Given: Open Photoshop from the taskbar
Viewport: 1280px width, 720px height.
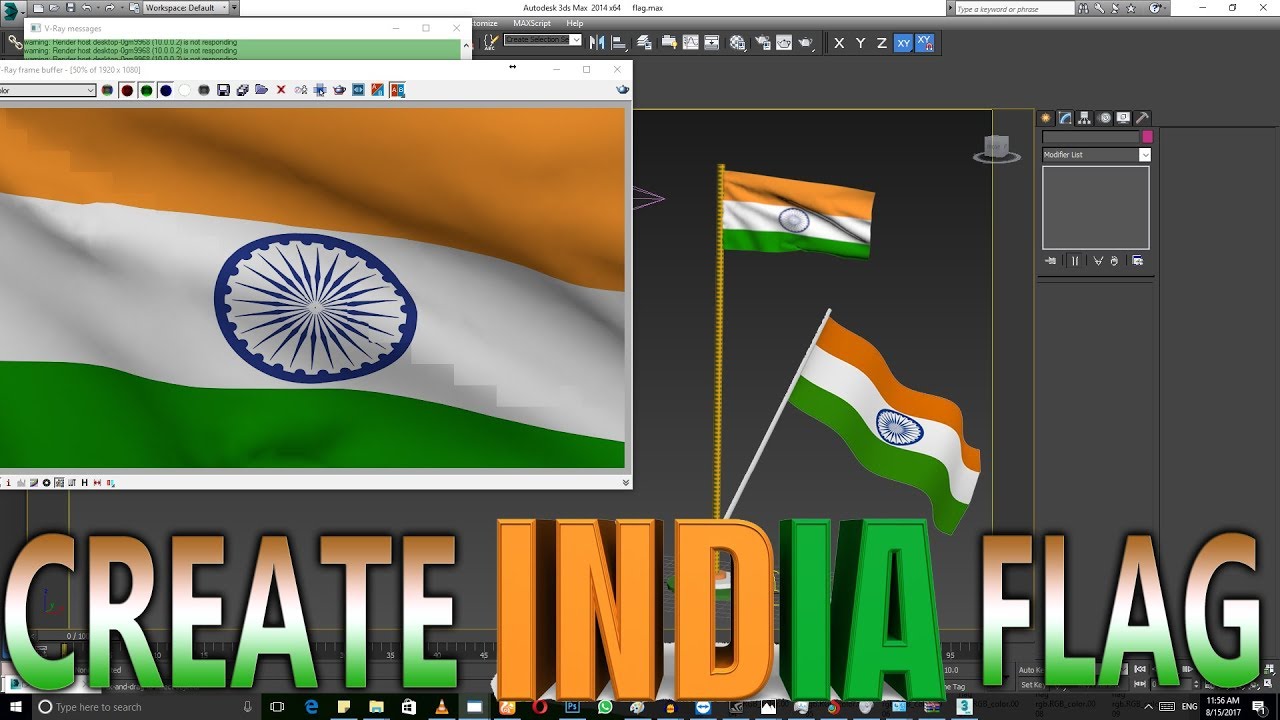Looking at the screenshot, I should tap(572, 707).
